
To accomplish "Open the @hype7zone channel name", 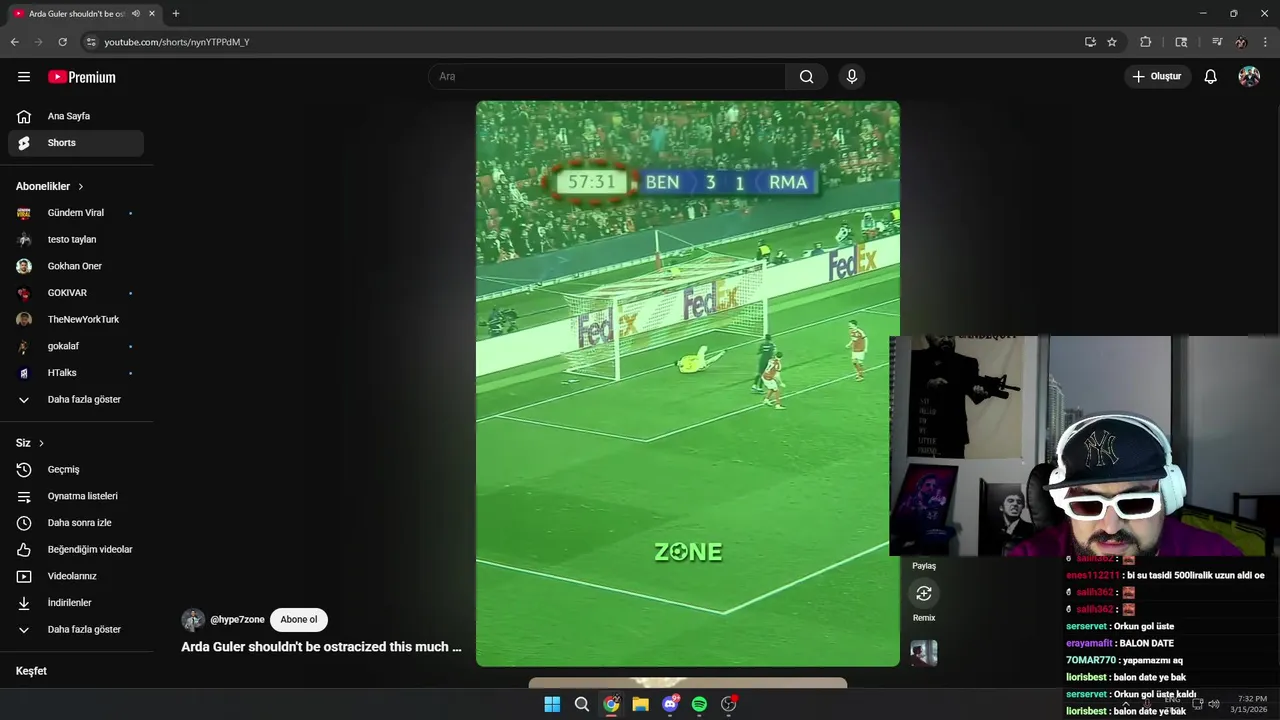I will pos(237,620).
